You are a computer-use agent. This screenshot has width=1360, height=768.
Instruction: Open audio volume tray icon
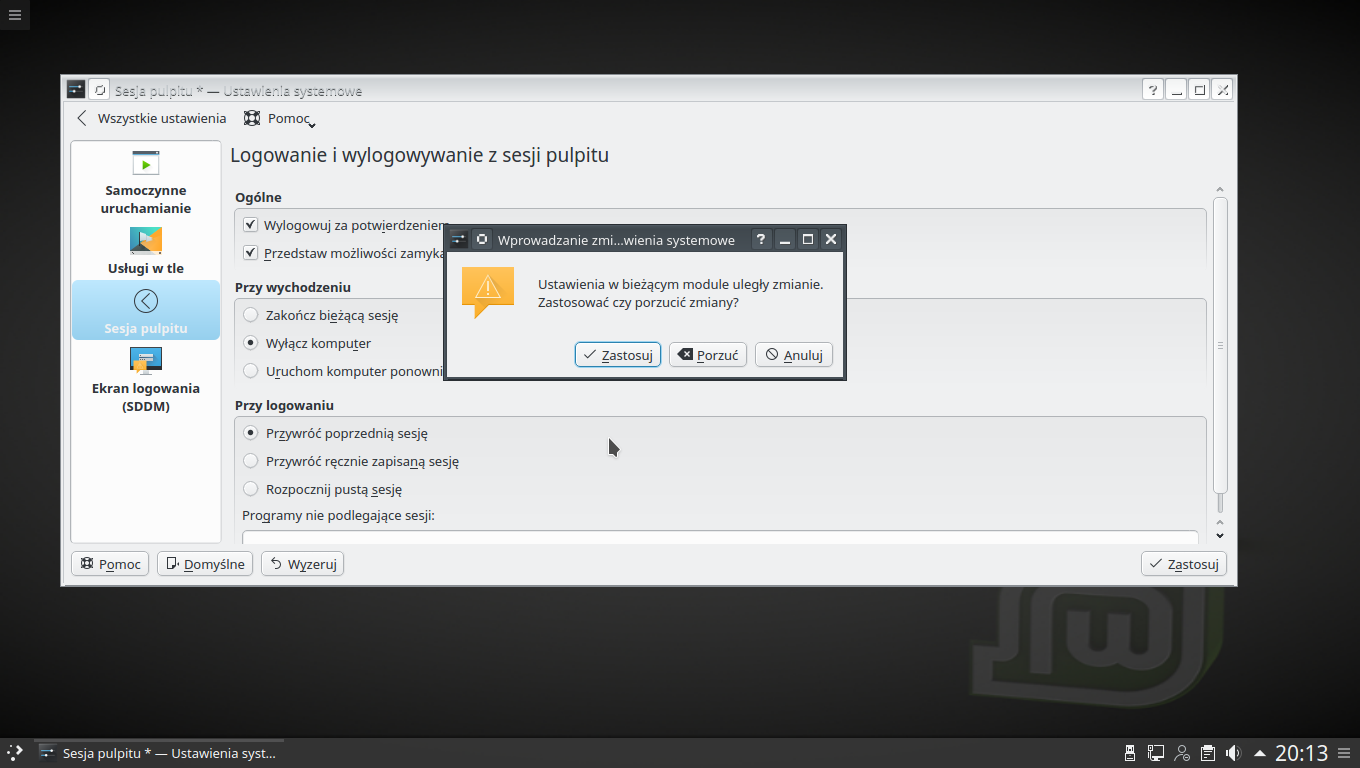[x=1234, y=753]
